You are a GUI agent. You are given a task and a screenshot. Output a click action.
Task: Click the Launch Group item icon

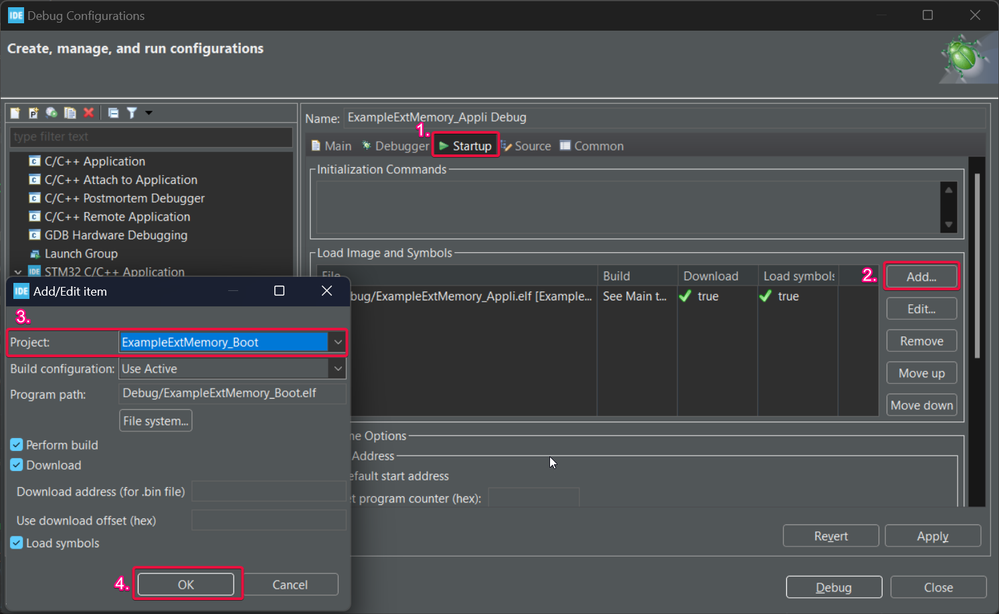pyautogui.click(x=34, y=253)
